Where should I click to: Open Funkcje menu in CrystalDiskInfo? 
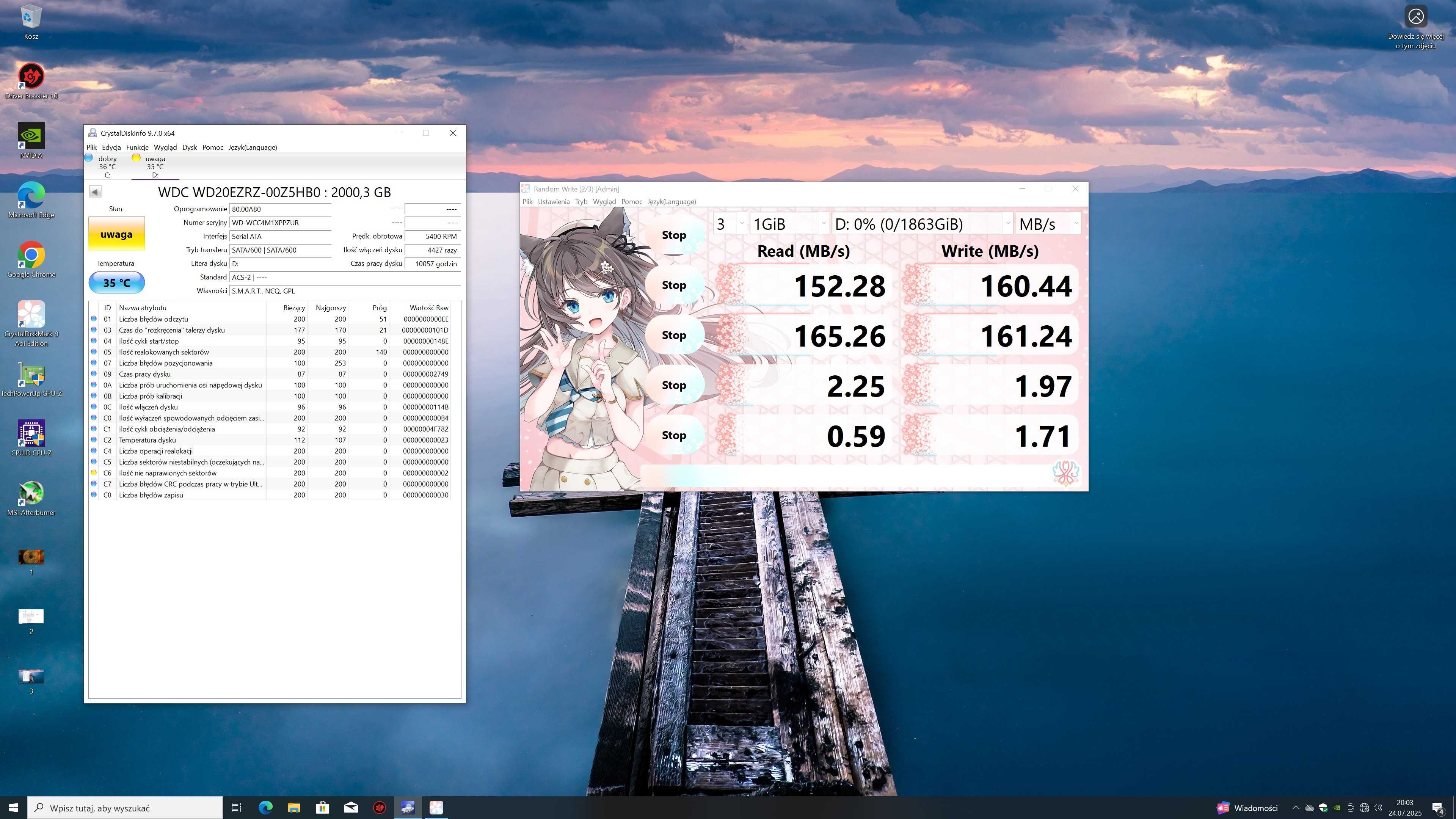tap(137, 147)
